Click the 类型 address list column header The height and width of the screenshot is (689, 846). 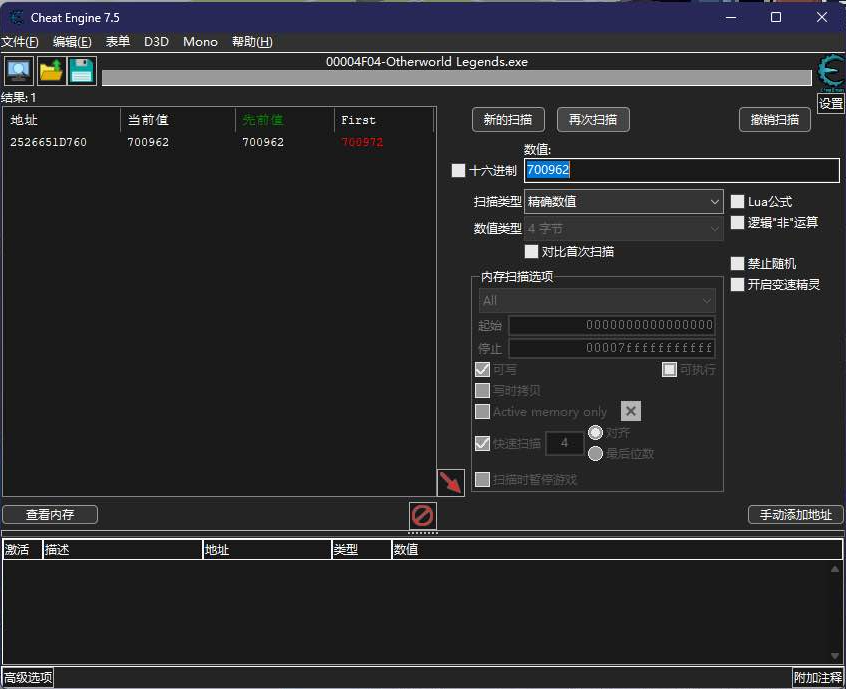361,550
